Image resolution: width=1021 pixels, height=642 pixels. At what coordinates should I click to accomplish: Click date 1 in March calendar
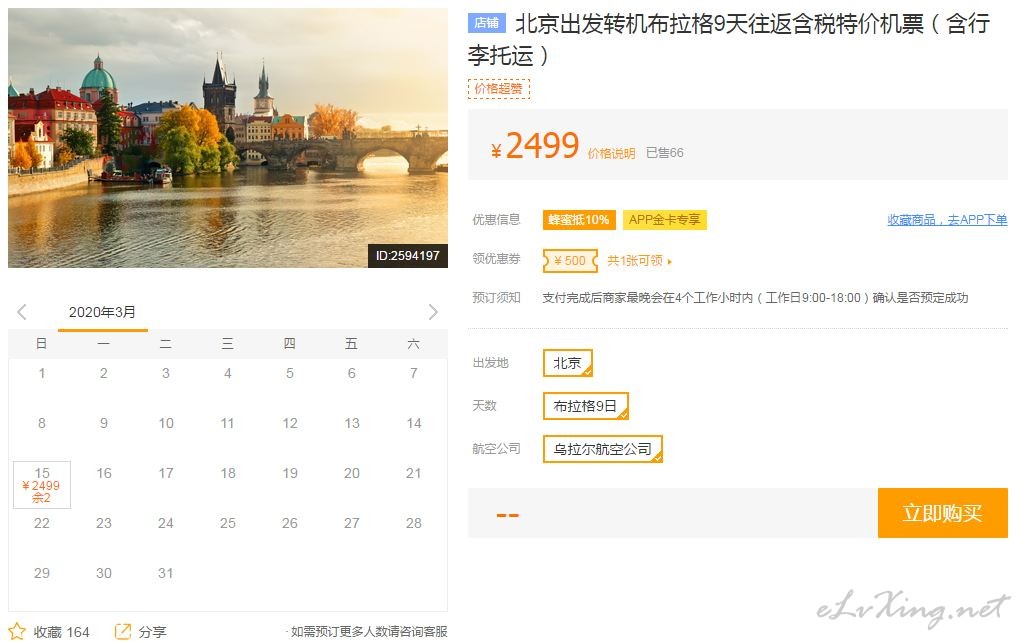(x=42, y=373)
